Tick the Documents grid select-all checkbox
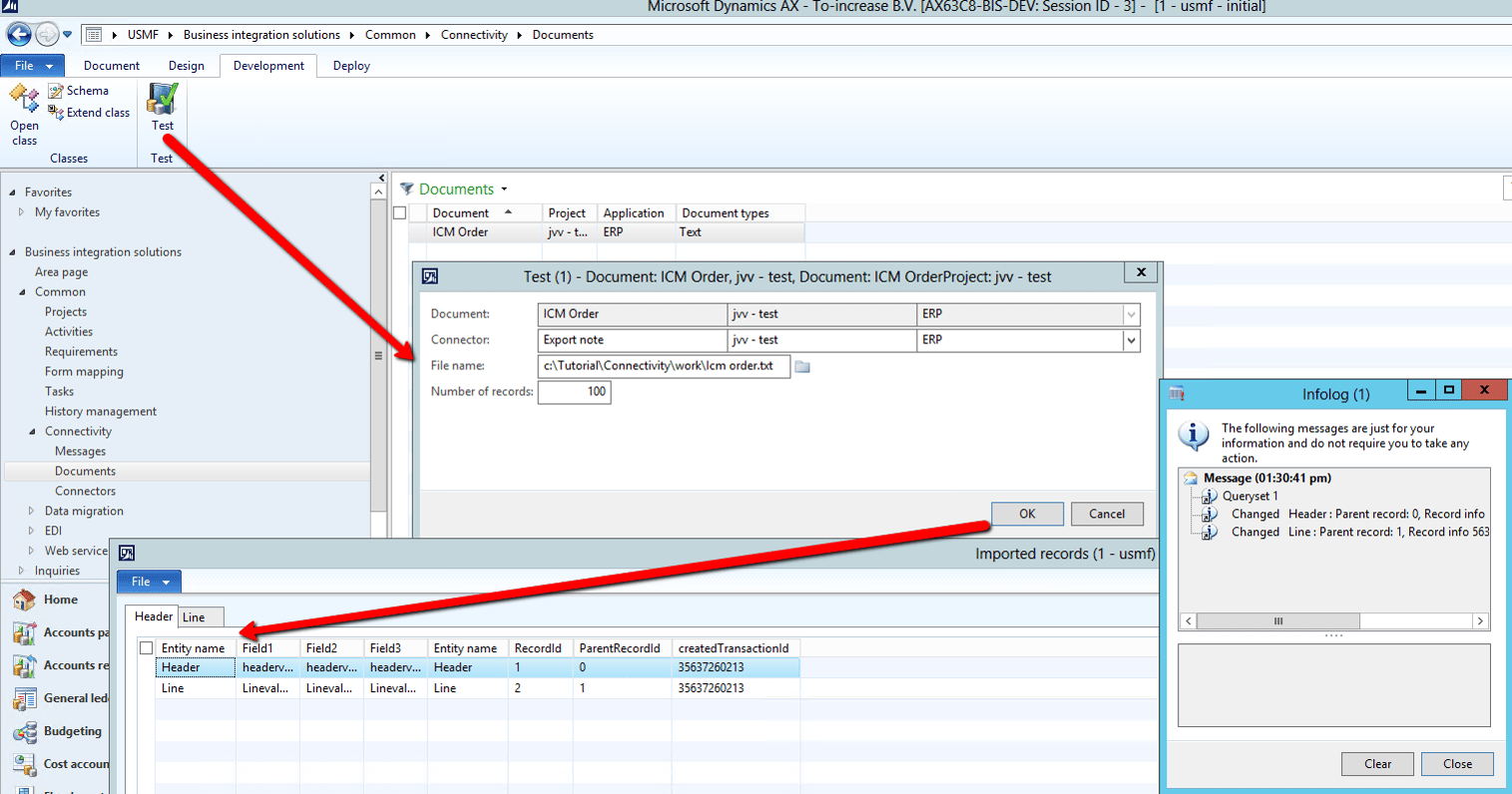This screenshot has height=794, width=1512. (400, 212)
